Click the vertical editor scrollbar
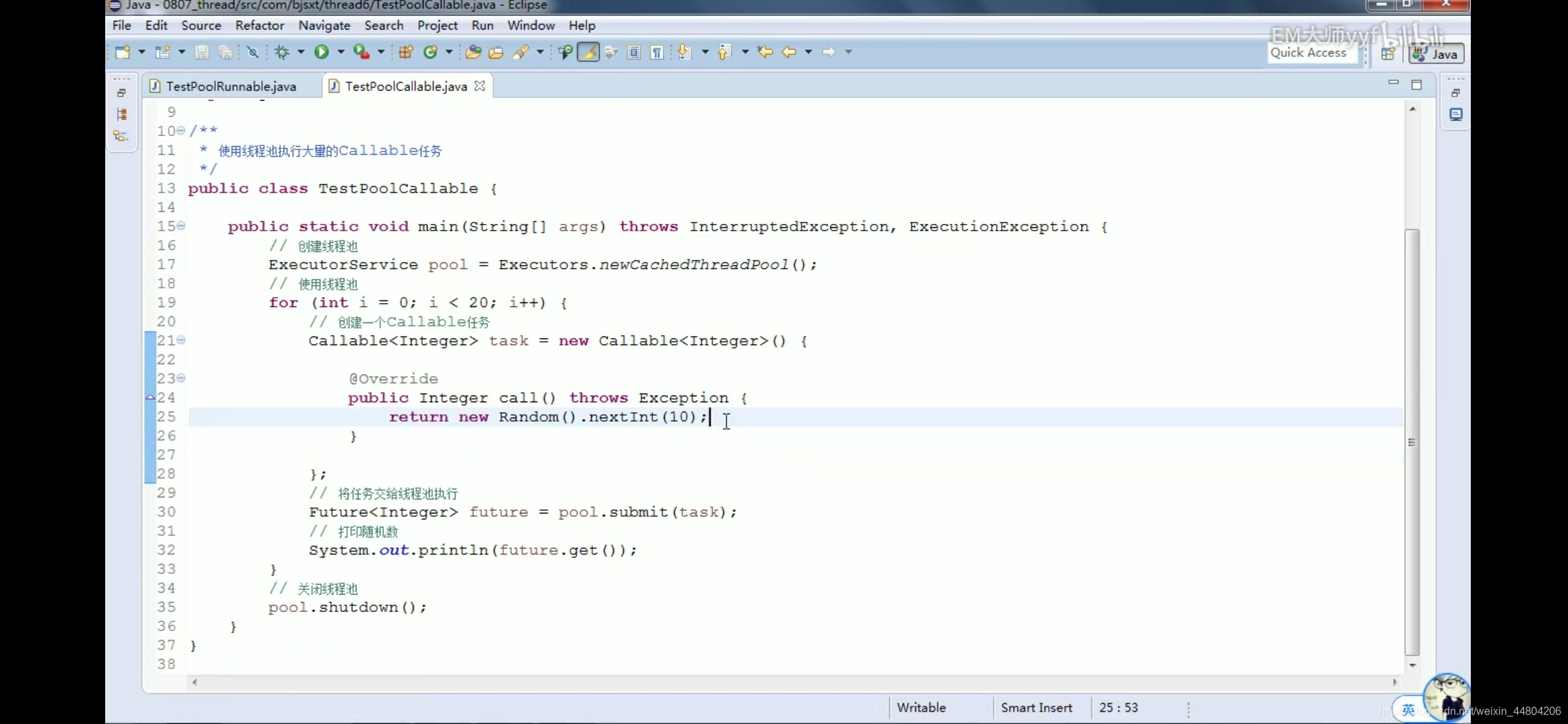 coord(1412,442)
